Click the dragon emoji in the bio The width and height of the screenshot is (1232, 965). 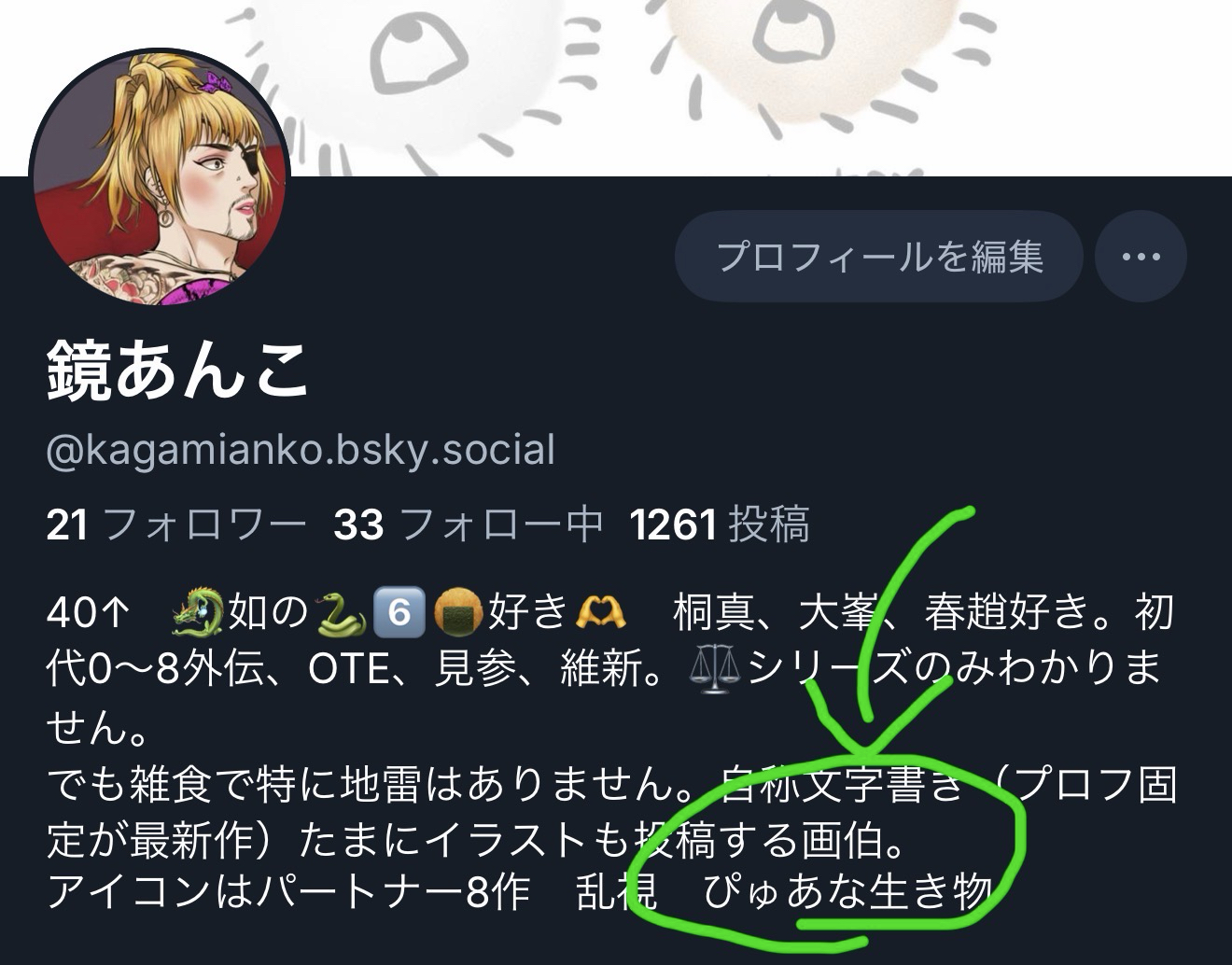(x=198, y=613)
